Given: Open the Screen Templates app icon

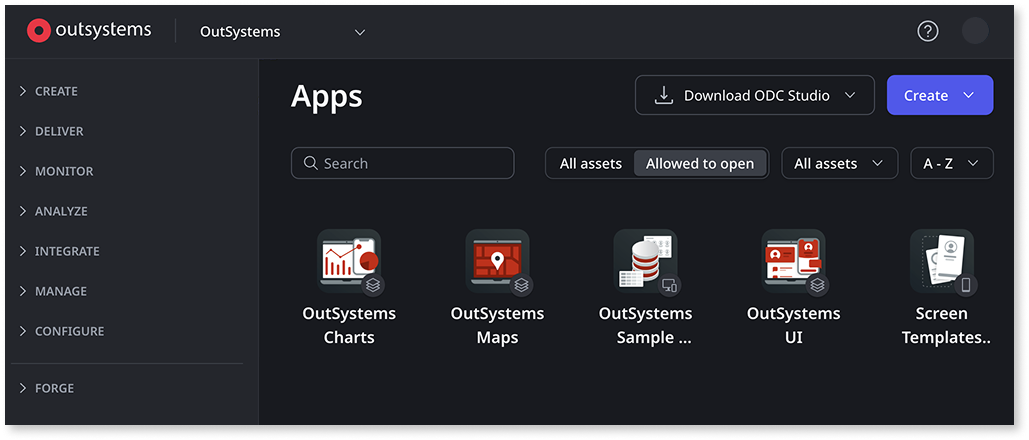Looking at the screenshot, I should coord(941,260).
